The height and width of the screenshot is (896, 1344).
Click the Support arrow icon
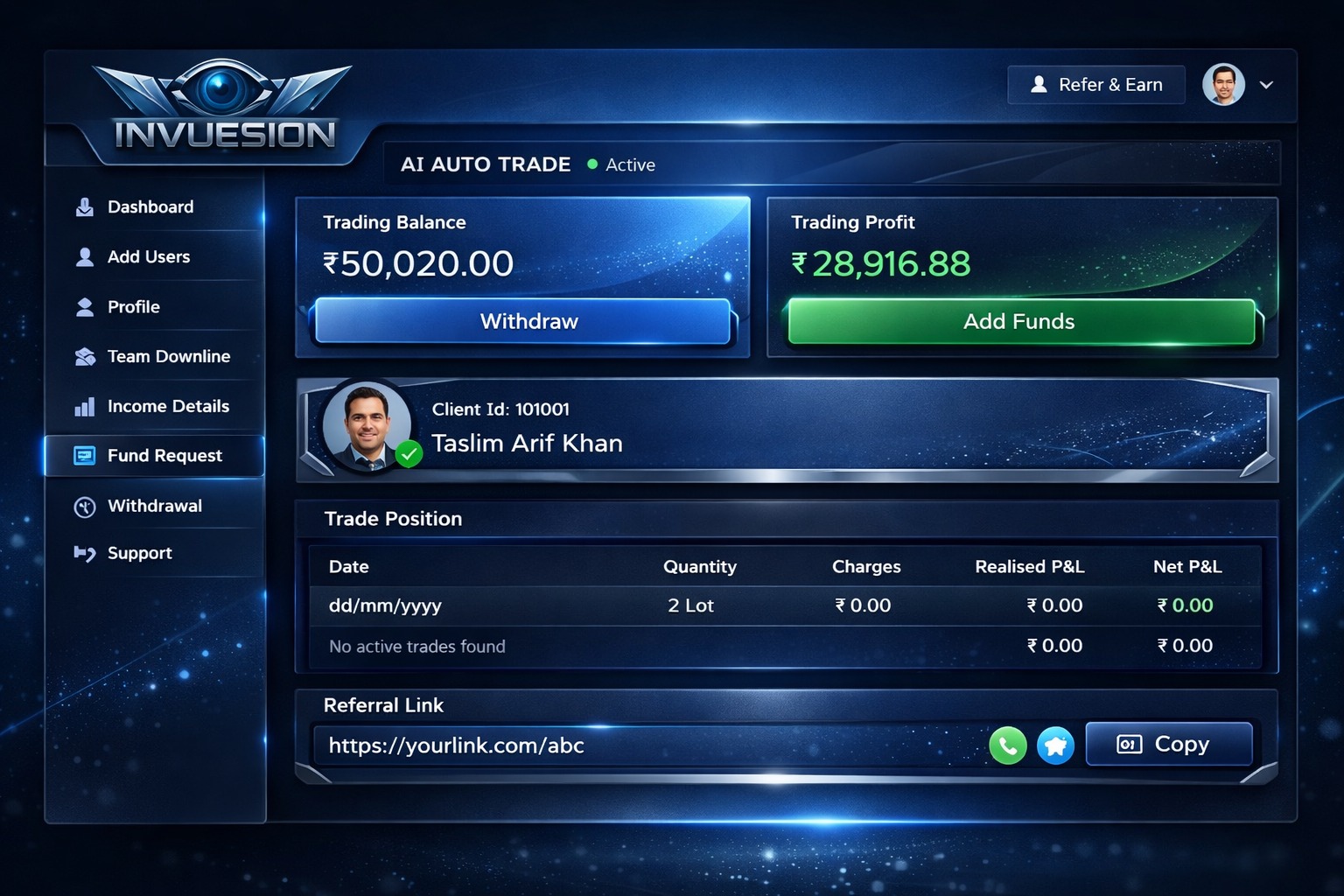85,554
